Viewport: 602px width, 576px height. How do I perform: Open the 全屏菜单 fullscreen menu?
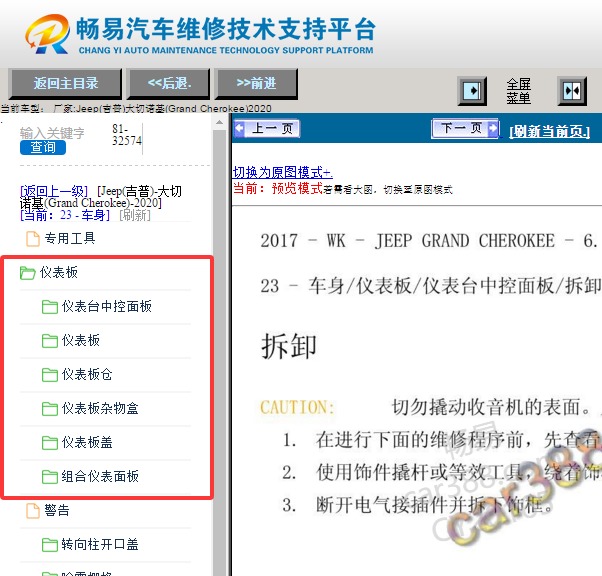coord(518,91)
